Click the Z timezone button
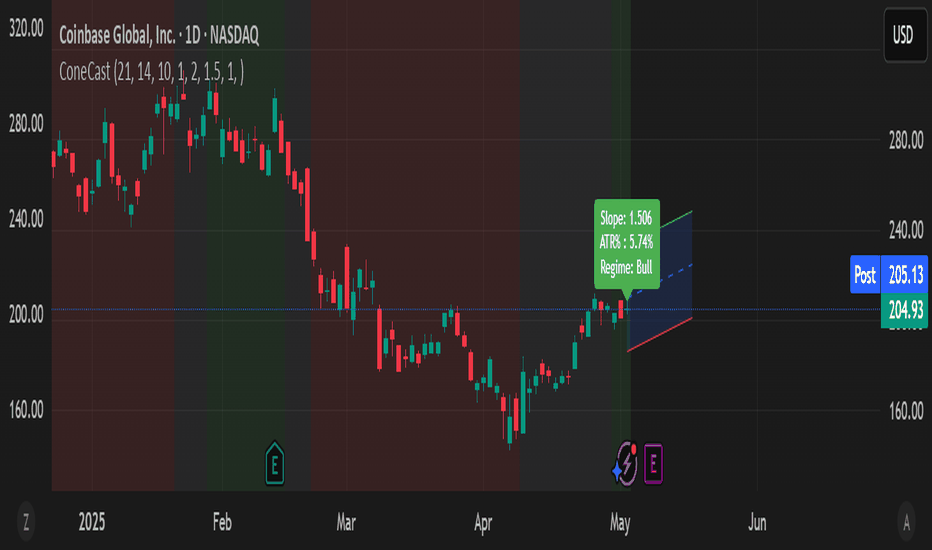 coord(26,521)
